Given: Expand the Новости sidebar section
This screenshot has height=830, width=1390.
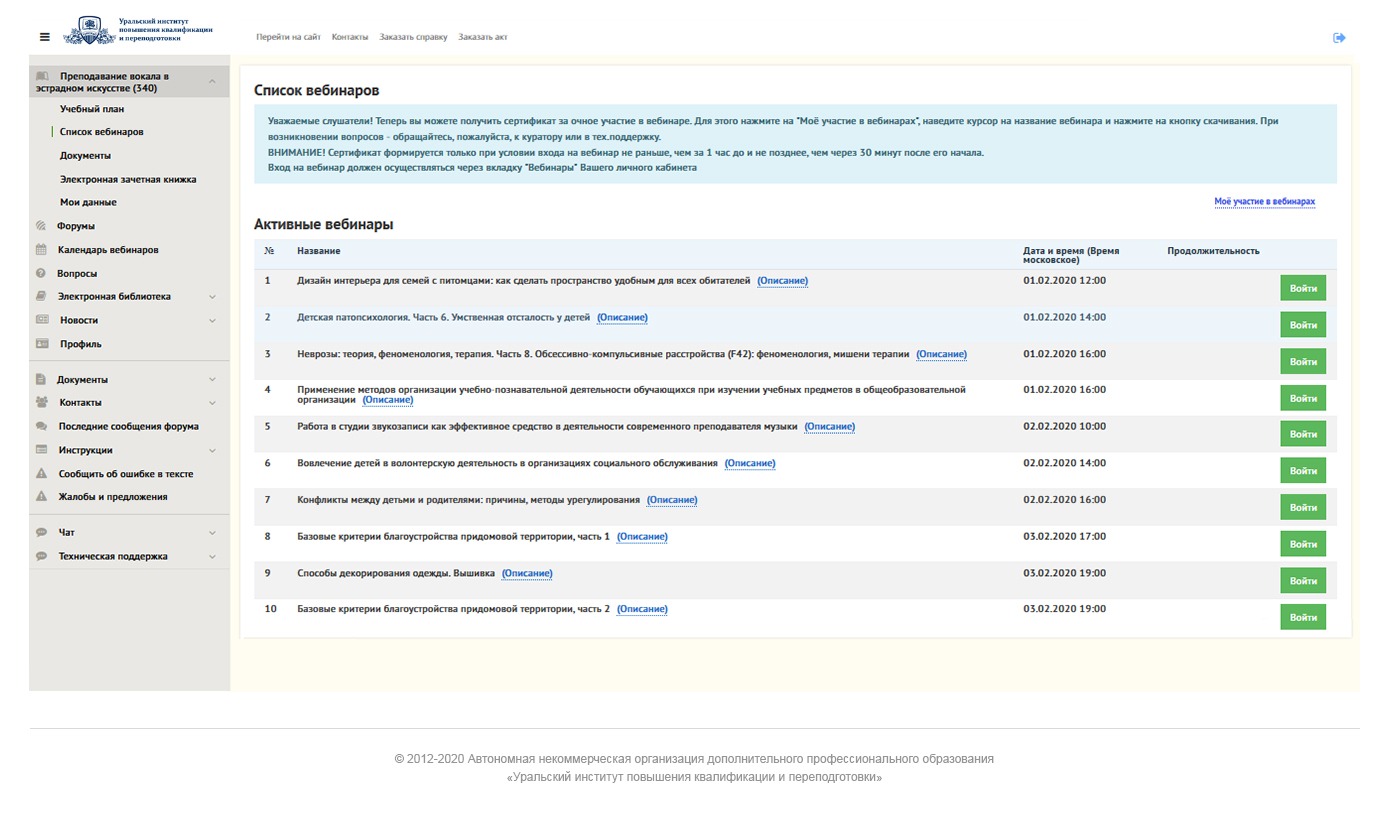Looking at the screenshot, I should [x=212, y=321].
